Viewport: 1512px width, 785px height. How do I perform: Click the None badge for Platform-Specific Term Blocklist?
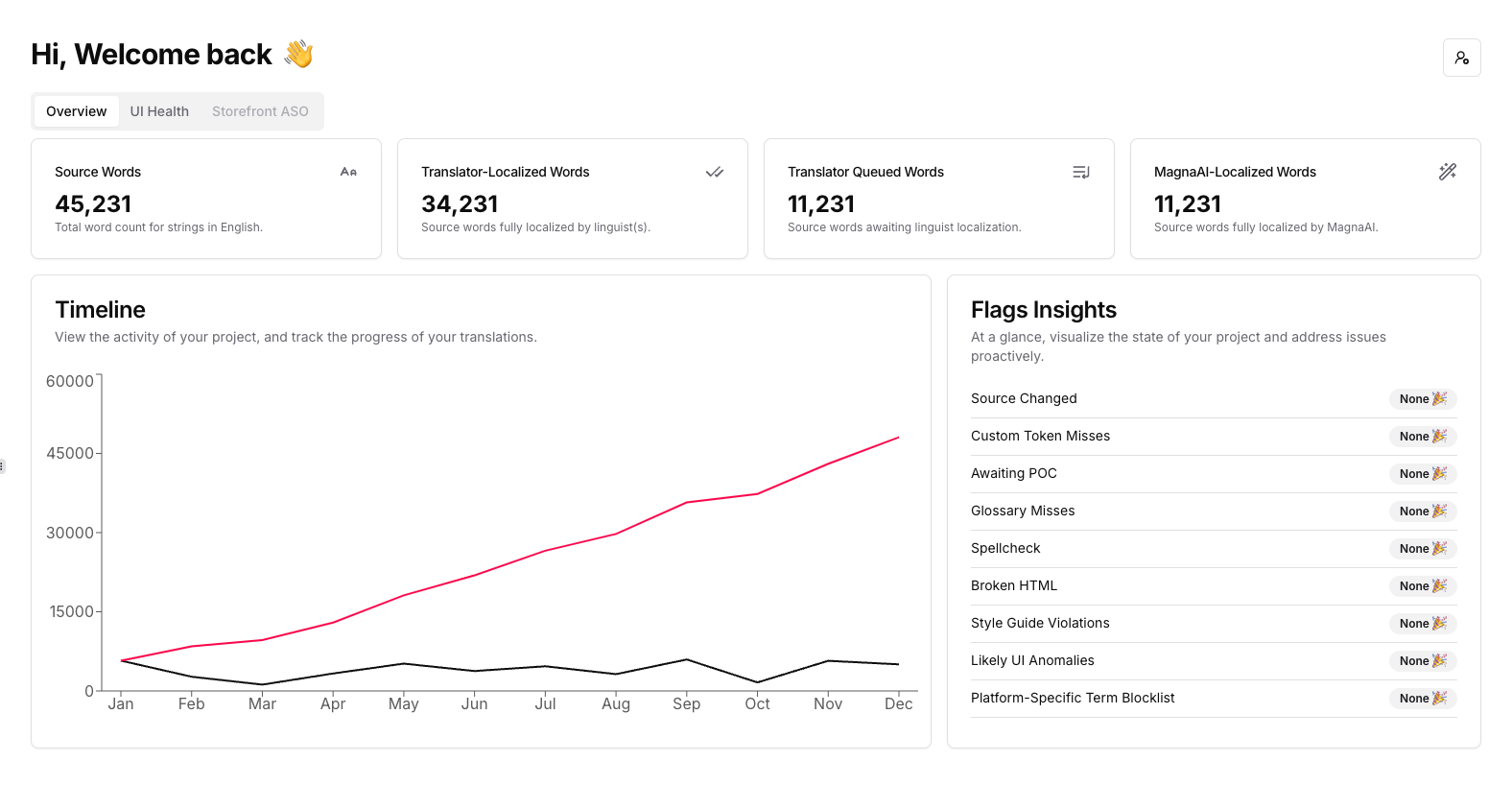coord(1423,699)
